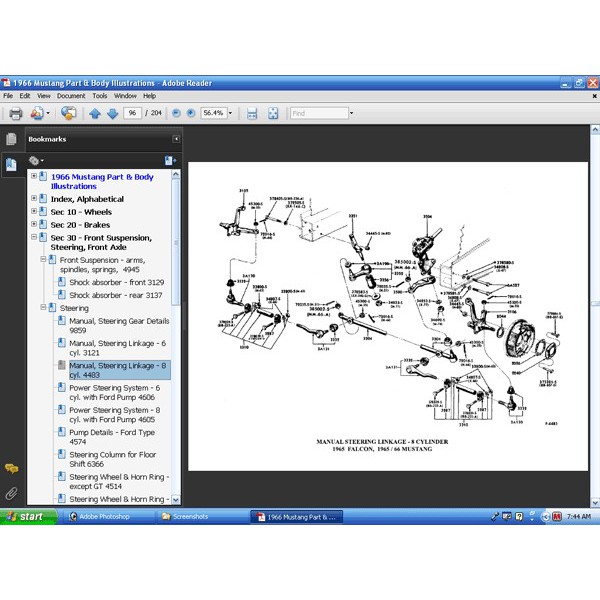Select the Index, Alphabetical bookmark
The height and width of the screenshot is (600, 600).
[x=87, y=199]
